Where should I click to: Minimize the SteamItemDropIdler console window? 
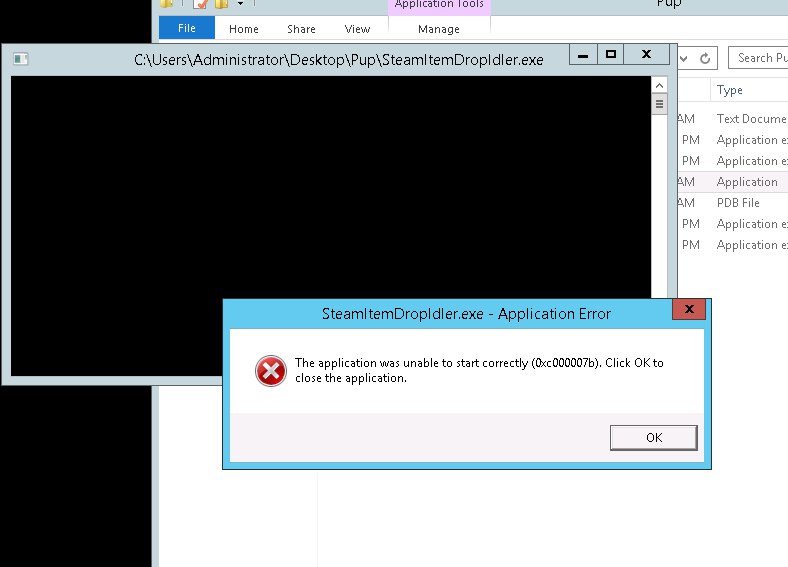click(x=583, y=55)
